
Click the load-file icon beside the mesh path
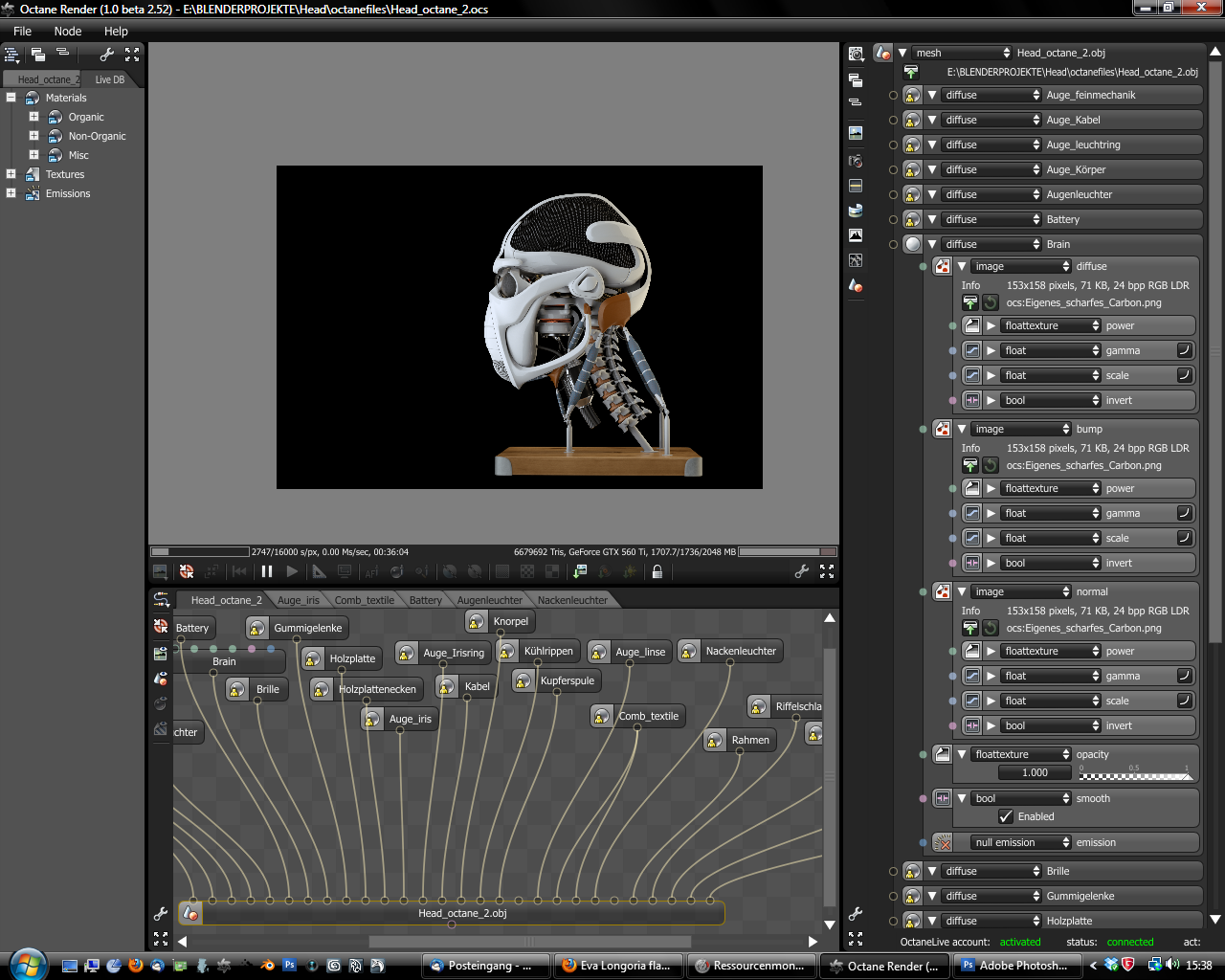(911, 73)
